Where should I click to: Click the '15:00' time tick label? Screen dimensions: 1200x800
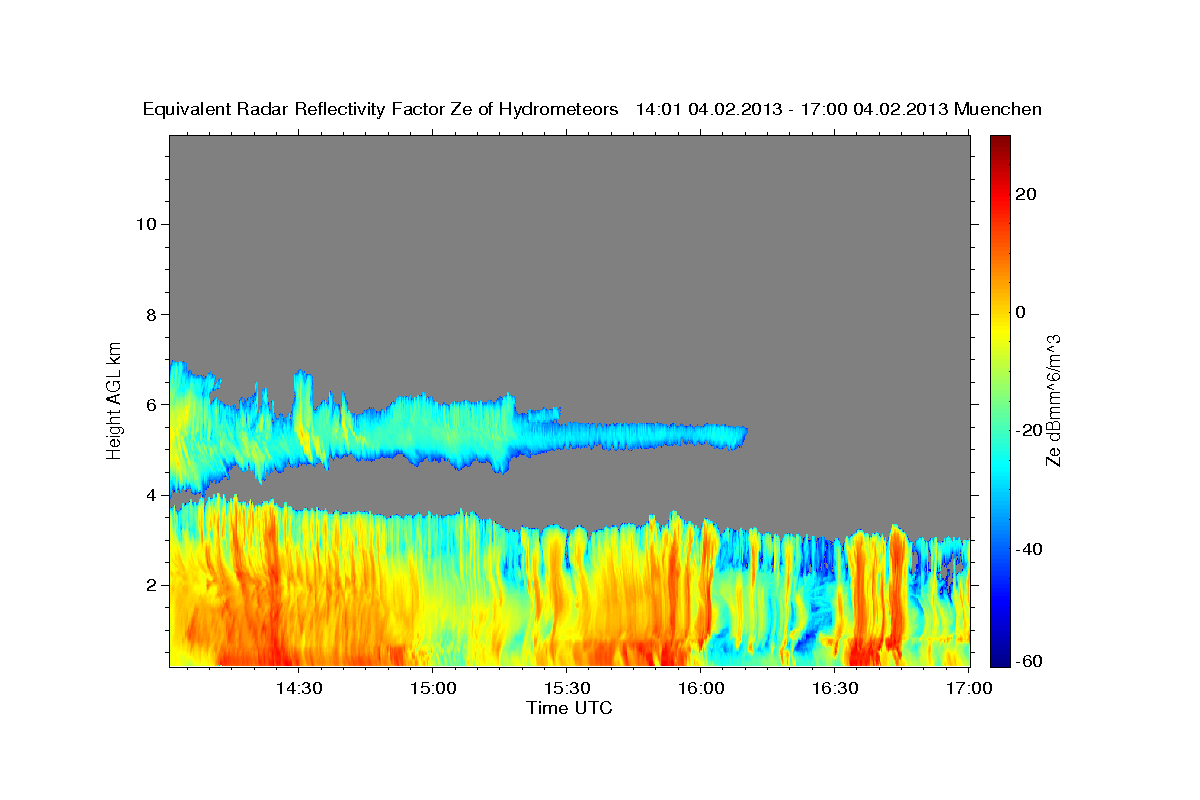(x=433, y=688)
